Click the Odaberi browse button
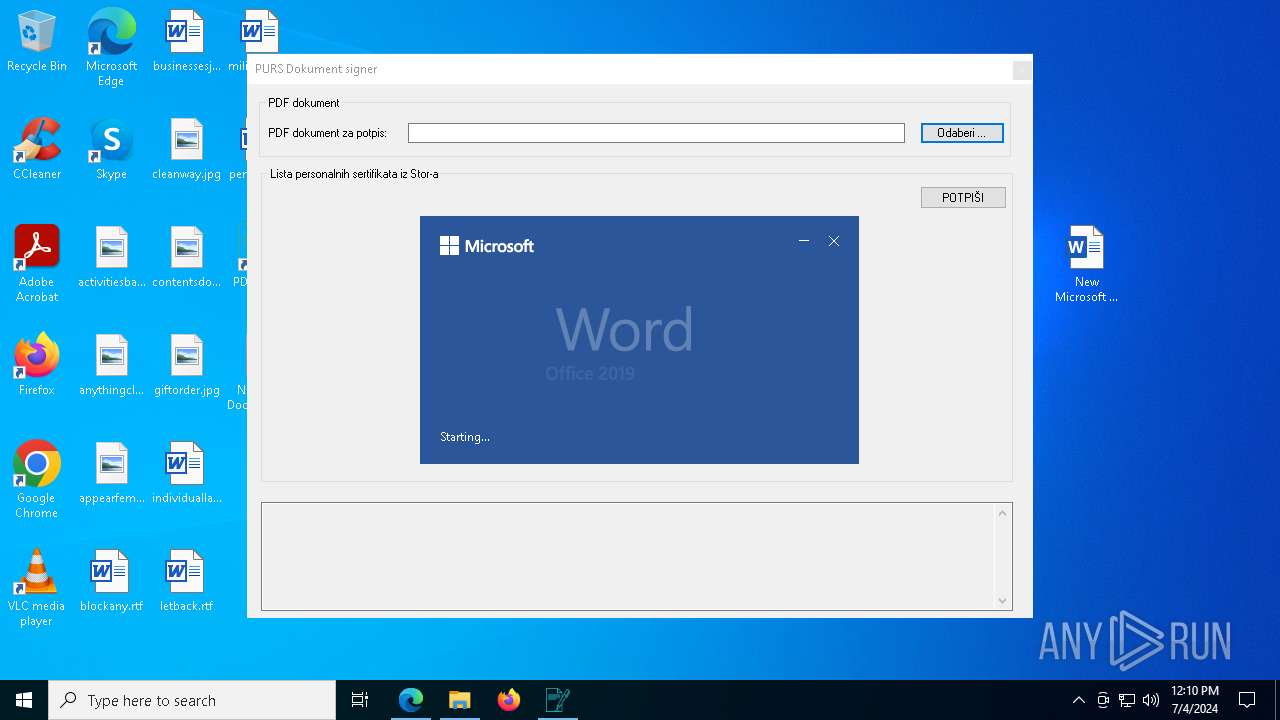The width and height of the screenshot is (1280, 720). coord(962,133)
